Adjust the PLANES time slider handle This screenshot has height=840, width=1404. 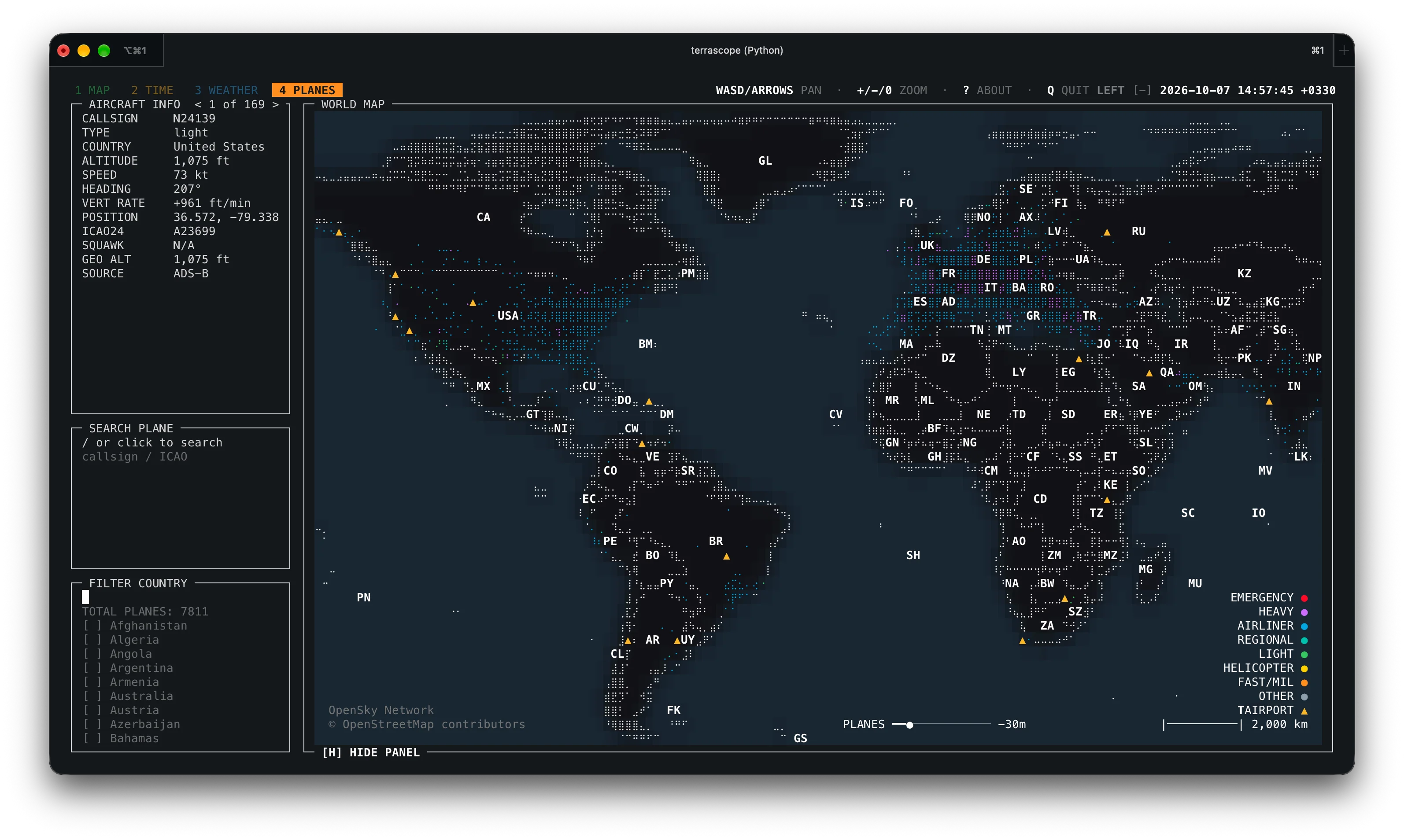(910, 725)
